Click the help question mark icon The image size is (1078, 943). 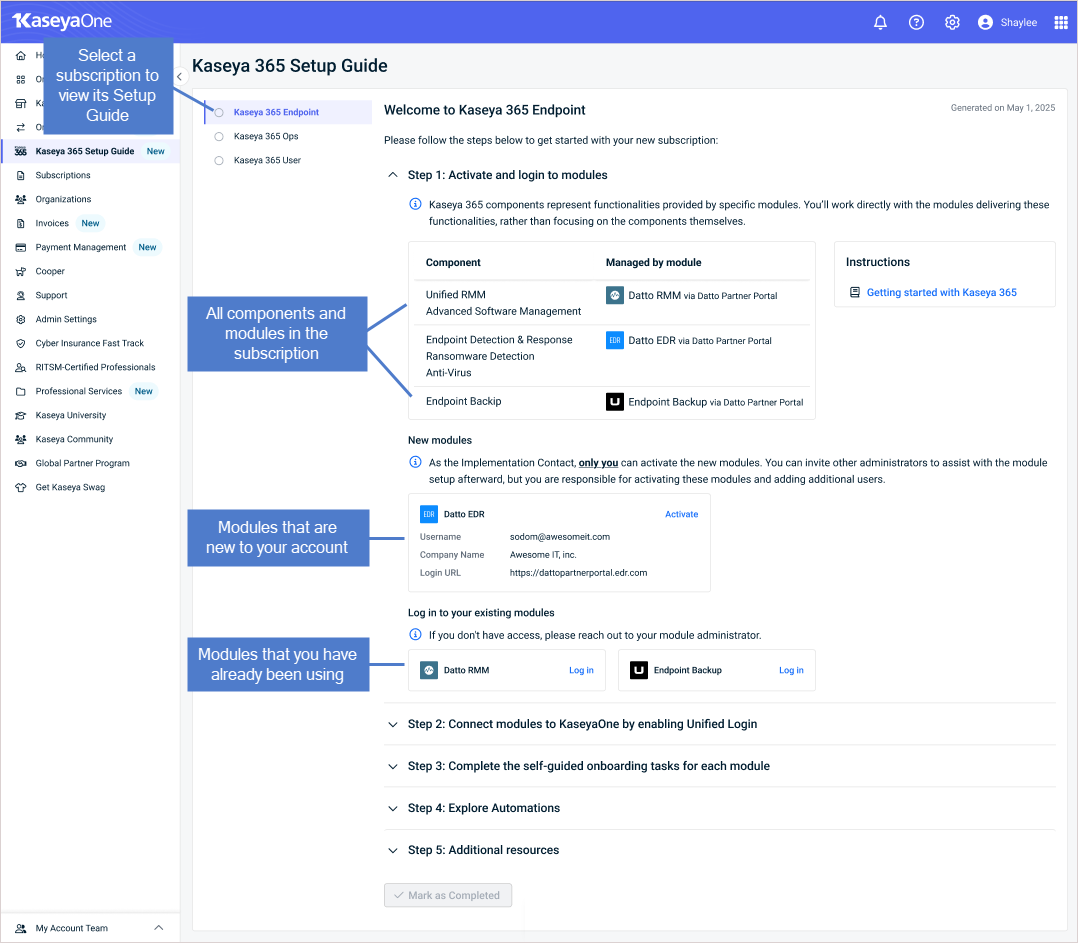click(916, 23)
